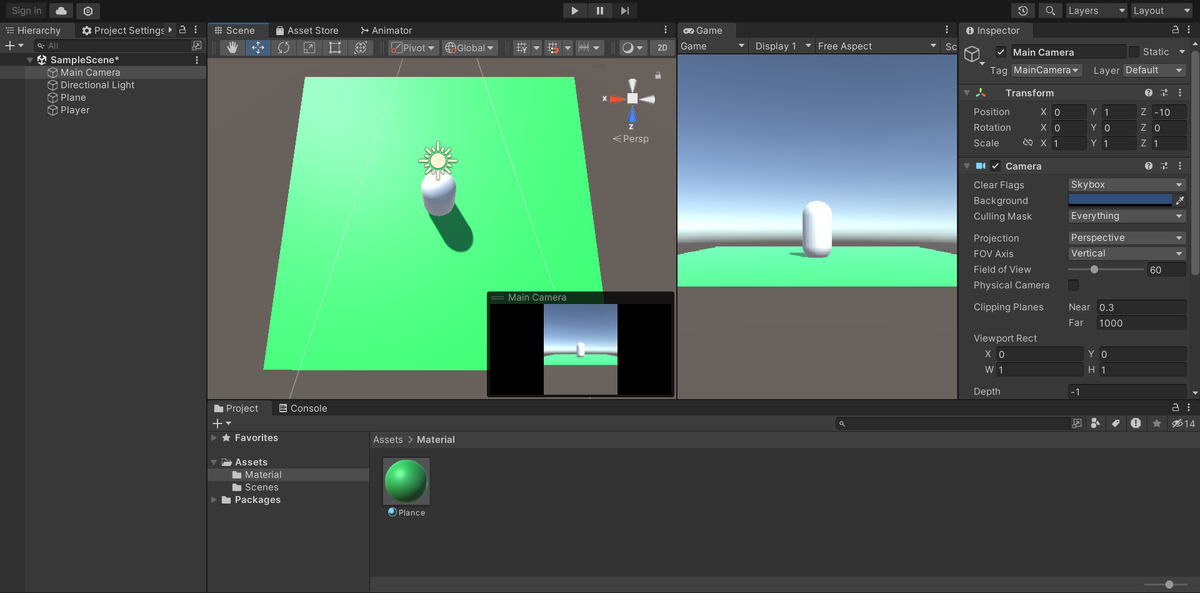Image resolution: width=1200 pixels, height=593 pixels.
Task: Switch to the Asset Store tab
Action: tap(306, 30)
